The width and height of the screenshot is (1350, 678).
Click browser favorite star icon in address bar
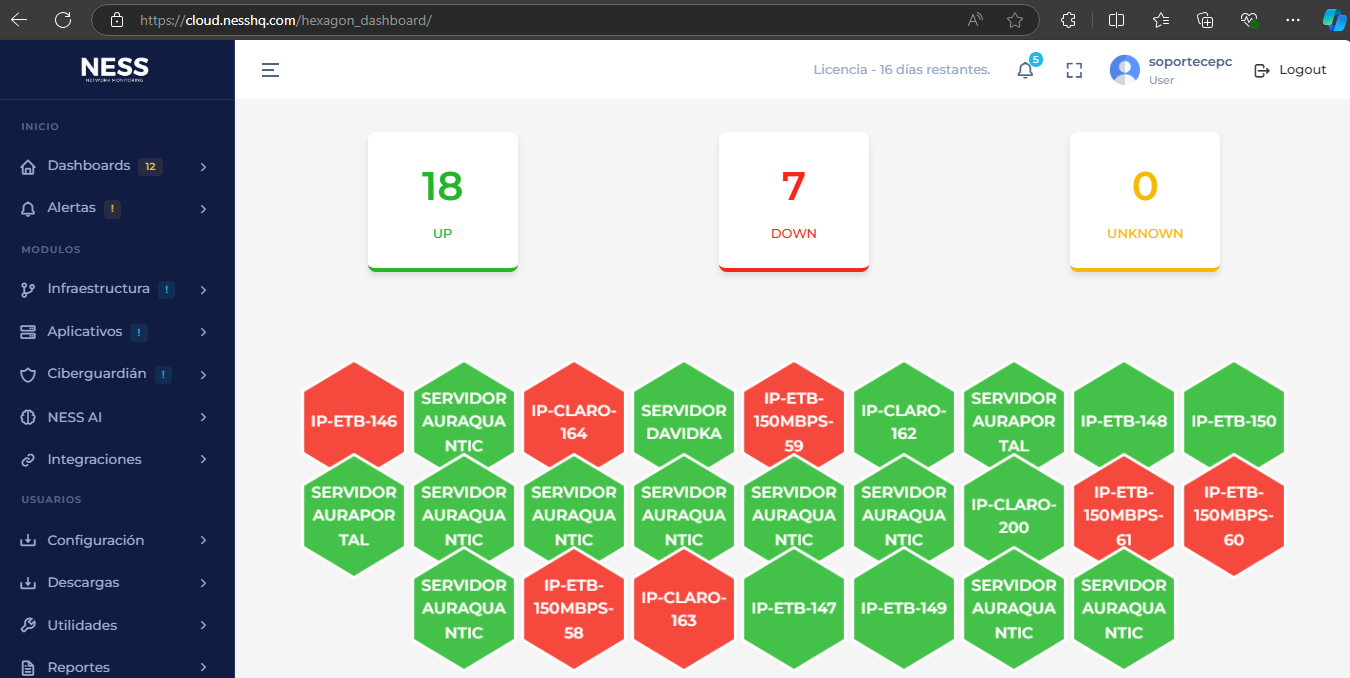coord(1015,20)
